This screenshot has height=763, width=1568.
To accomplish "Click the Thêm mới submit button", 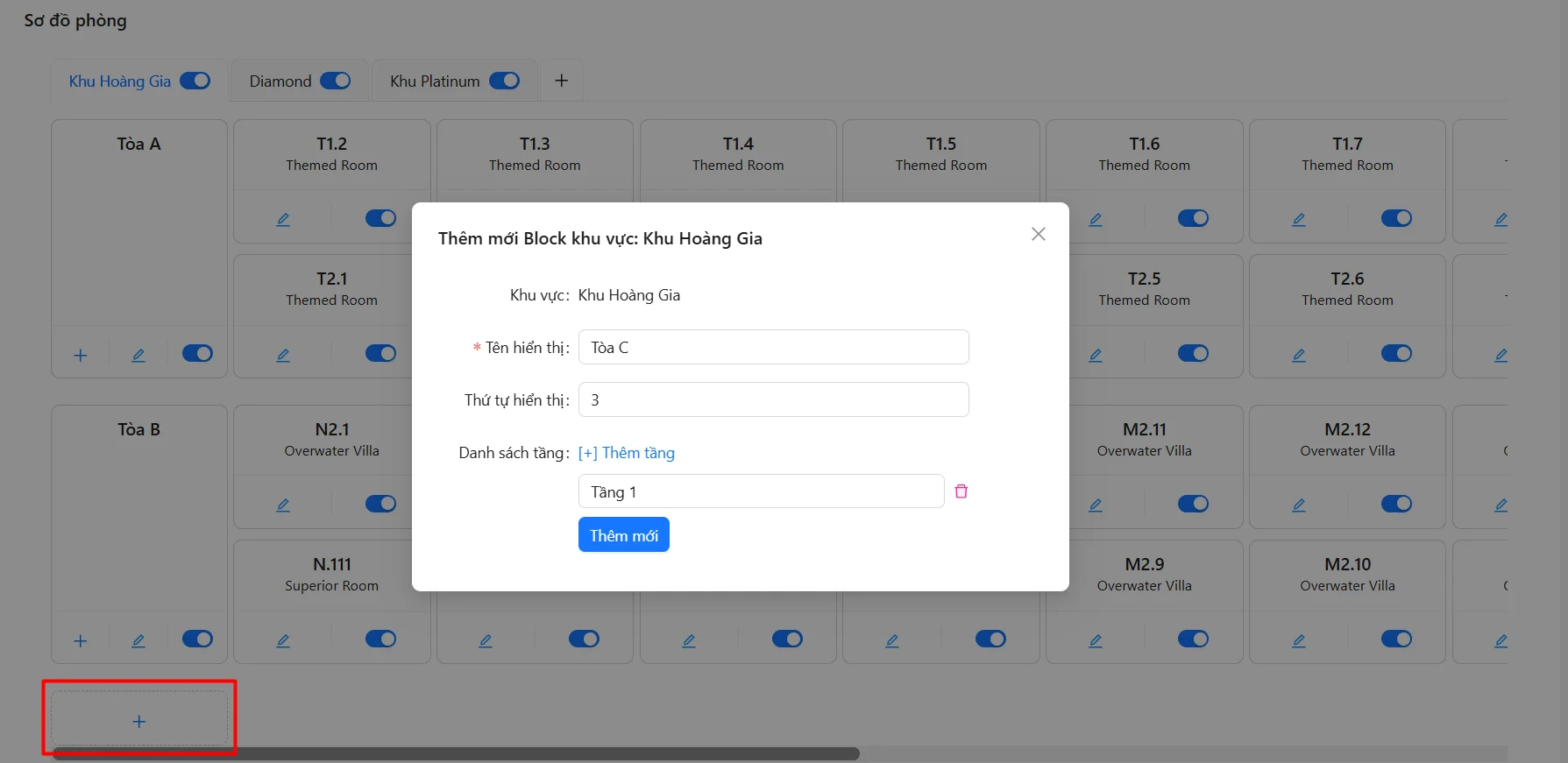I will tap(623, 535).
